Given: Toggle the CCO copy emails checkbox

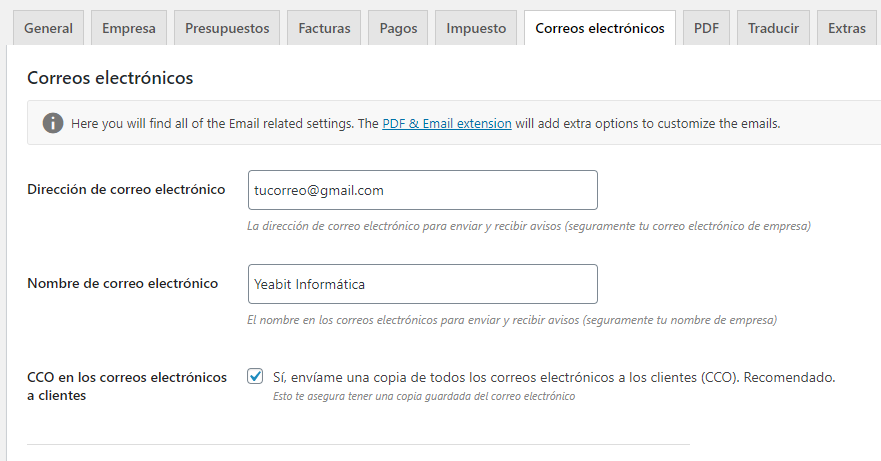Looking at the screenshot, I should pos(255,376).
